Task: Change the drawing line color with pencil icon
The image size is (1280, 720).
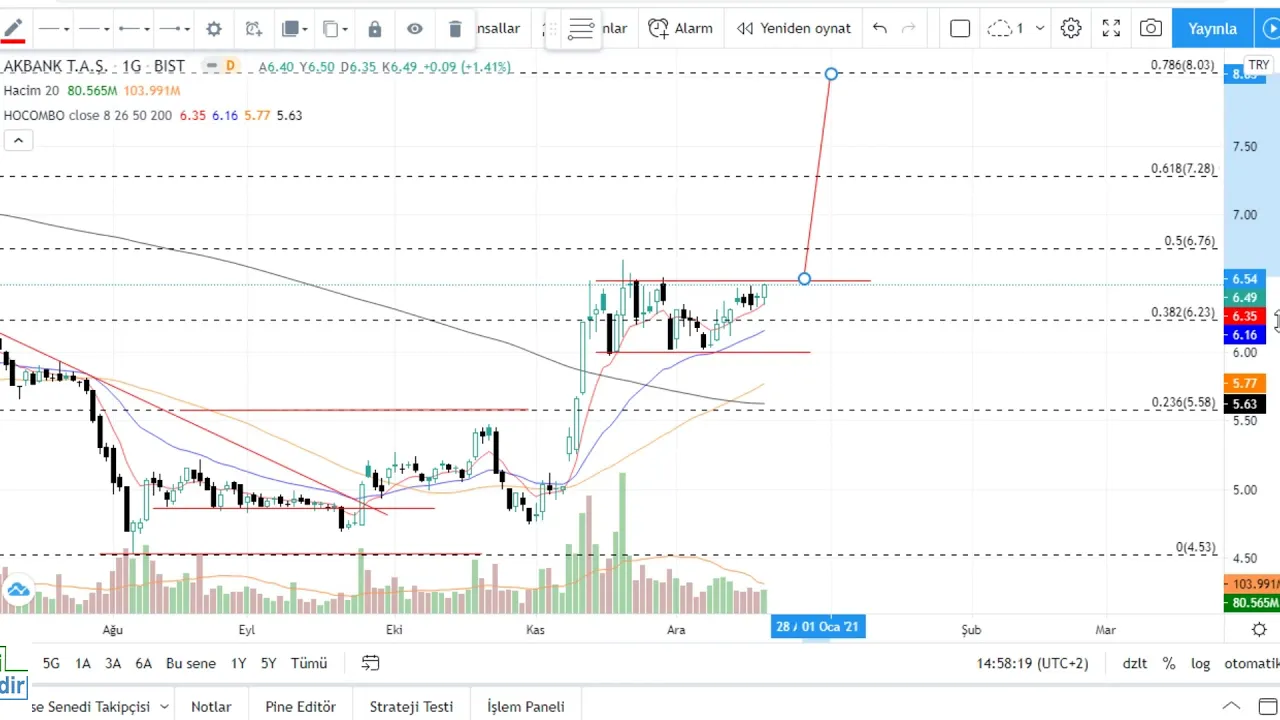Action: tap(14, 29)
